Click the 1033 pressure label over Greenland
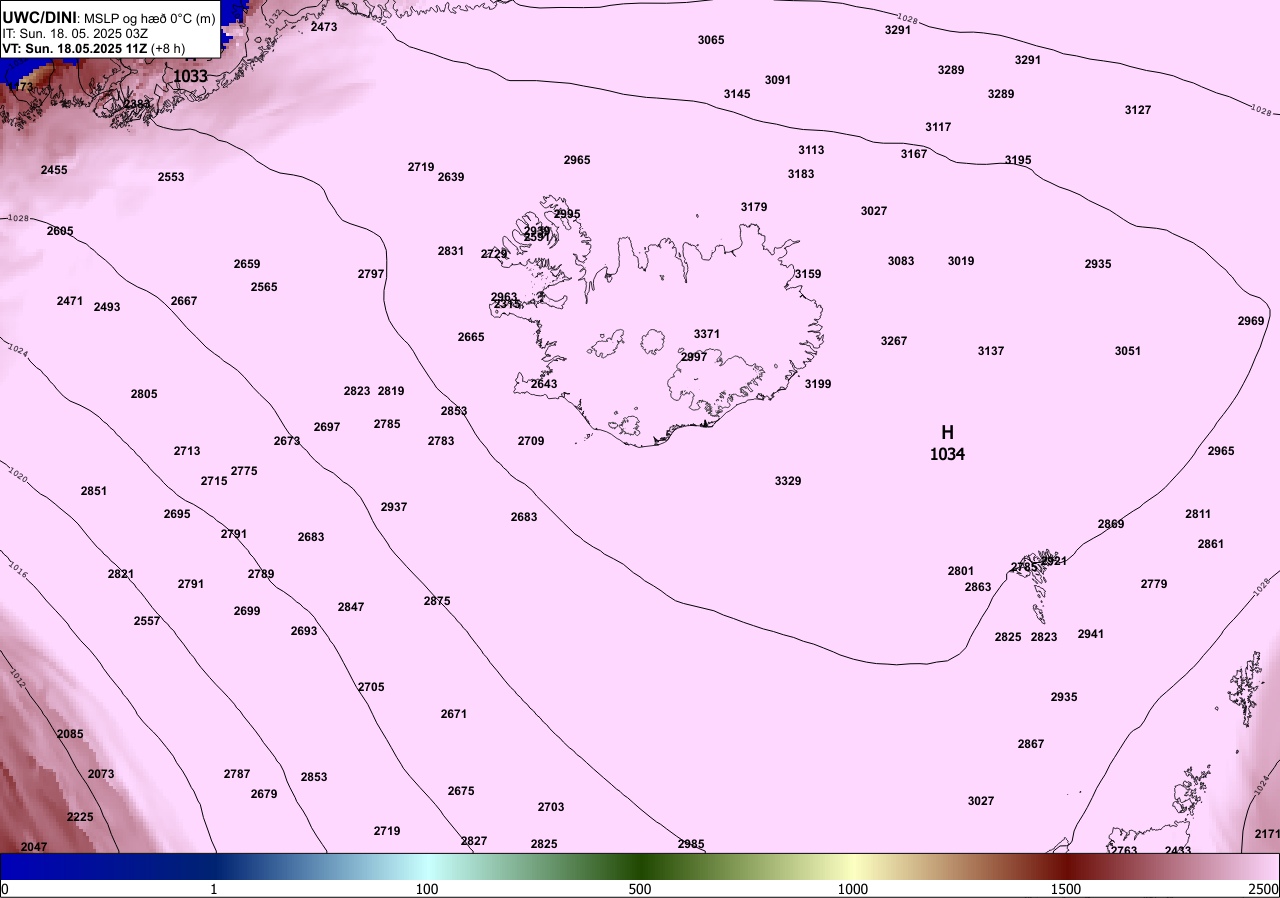Image resolution: width=1280 pixels, height=898 pixels. coord(190,75)
